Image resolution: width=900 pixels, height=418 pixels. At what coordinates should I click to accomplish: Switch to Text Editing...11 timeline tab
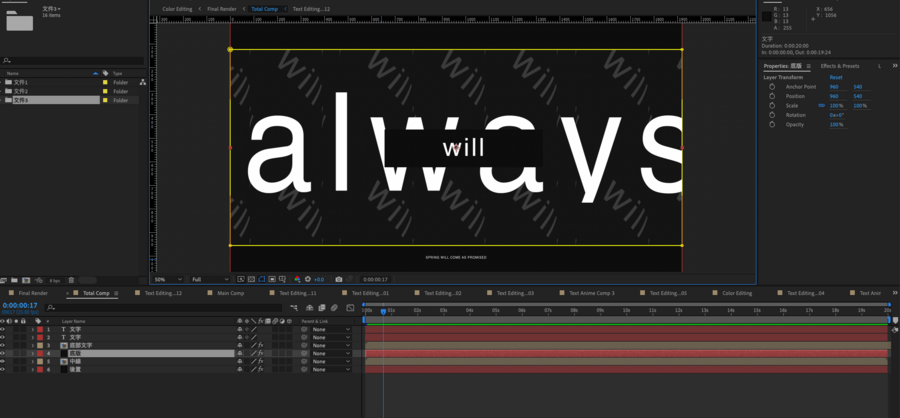(298, 293)
